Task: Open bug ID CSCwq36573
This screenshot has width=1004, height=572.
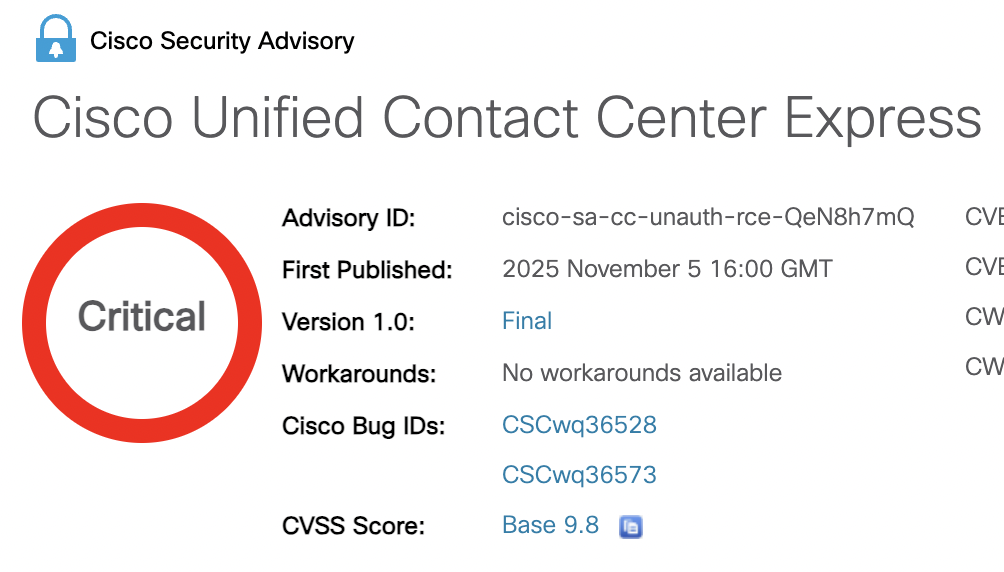Action: click(579, 475)
